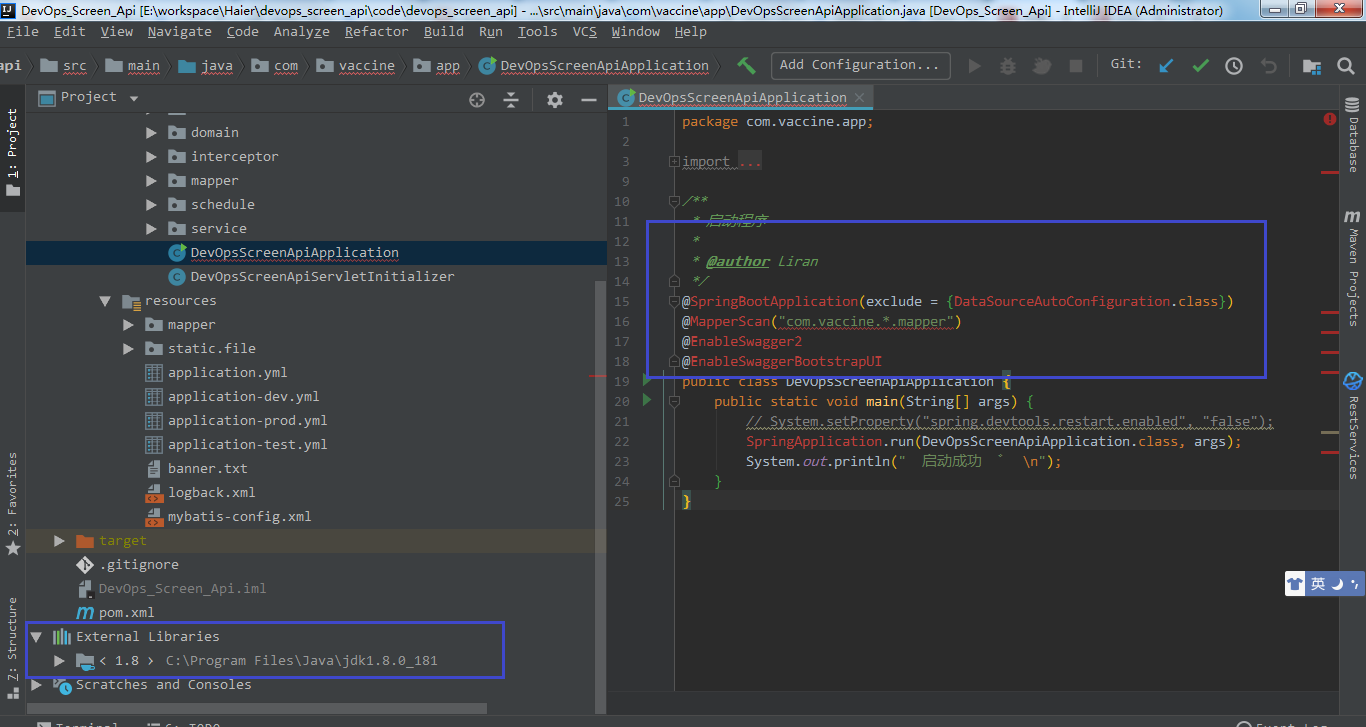Screen dimensions: 1366x727
Task: Click Git Commit checkmark icon
Action: pyautogui.click(x=1200, y=66)
